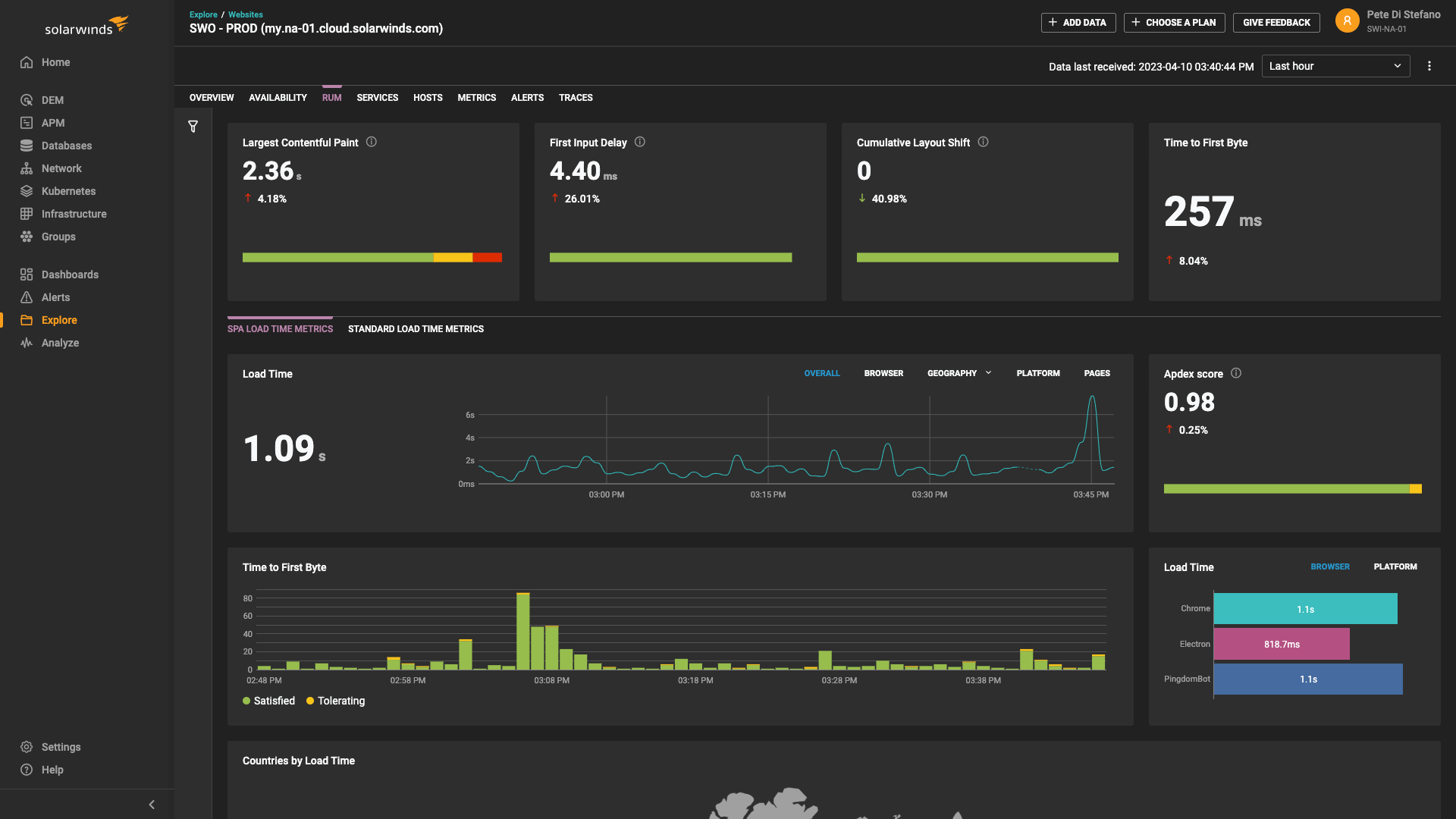Toggle the Tolerating legend entry
This screenshot has height=819, width=1456.
tap(335, 701)
